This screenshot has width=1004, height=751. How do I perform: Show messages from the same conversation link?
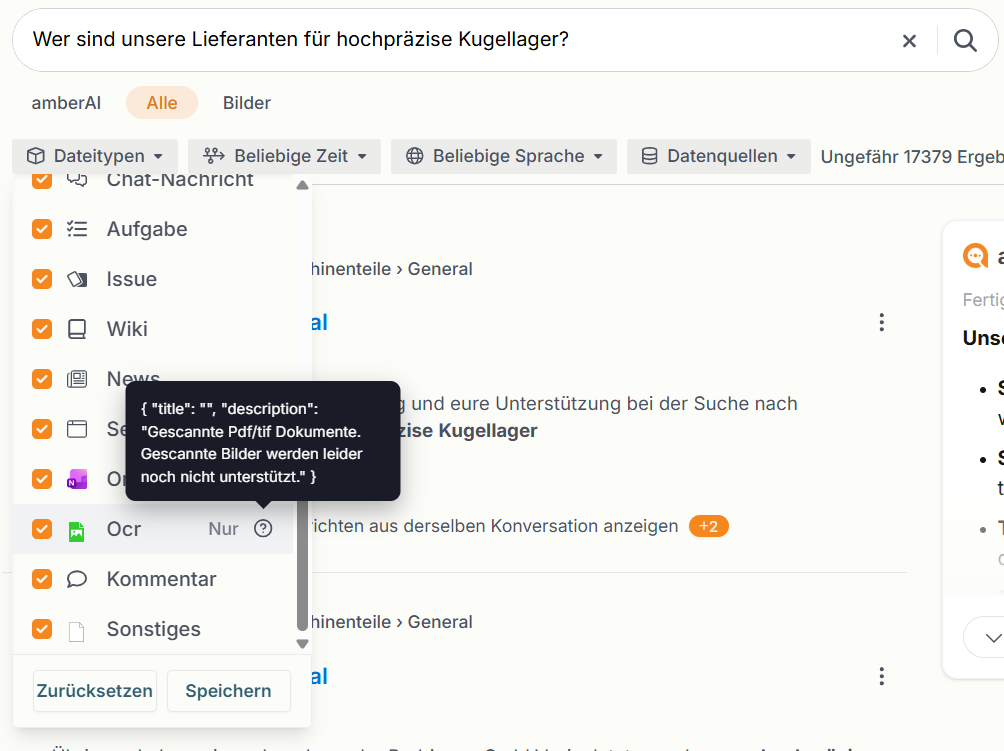[x=494, y=526]
